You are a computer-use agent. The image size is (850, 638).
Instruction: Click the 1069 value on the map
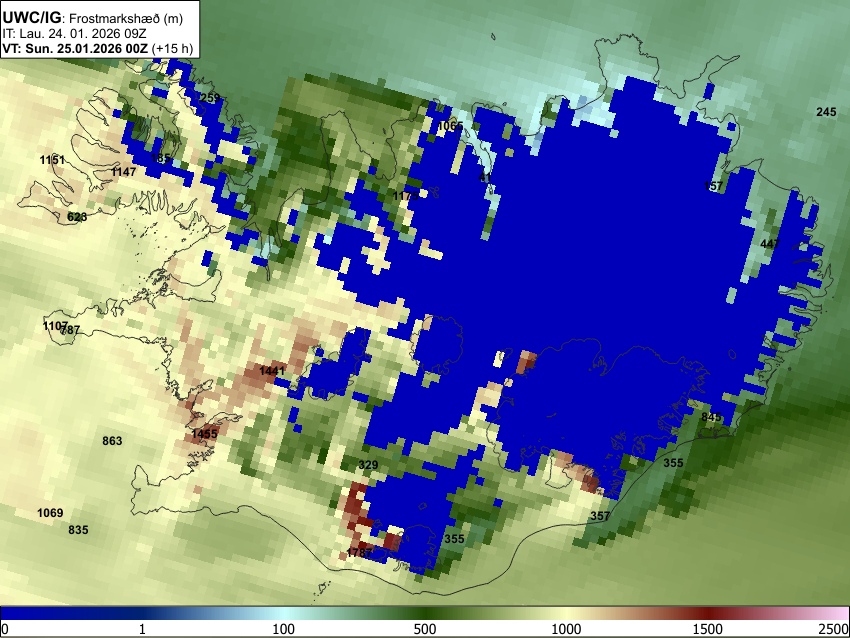tap(50, 513)
